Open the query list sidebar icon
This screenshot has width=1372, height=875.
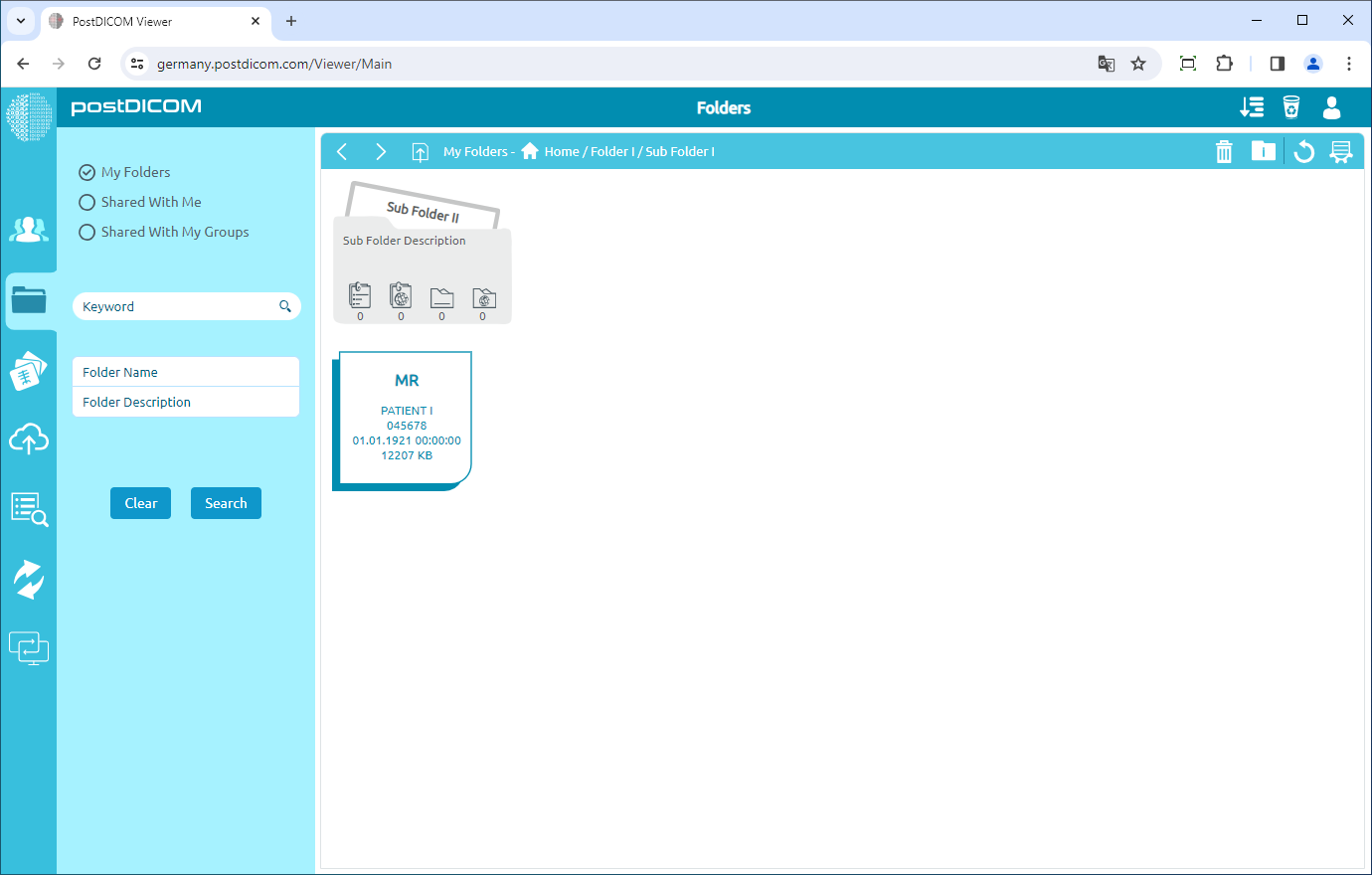[29, 508]
